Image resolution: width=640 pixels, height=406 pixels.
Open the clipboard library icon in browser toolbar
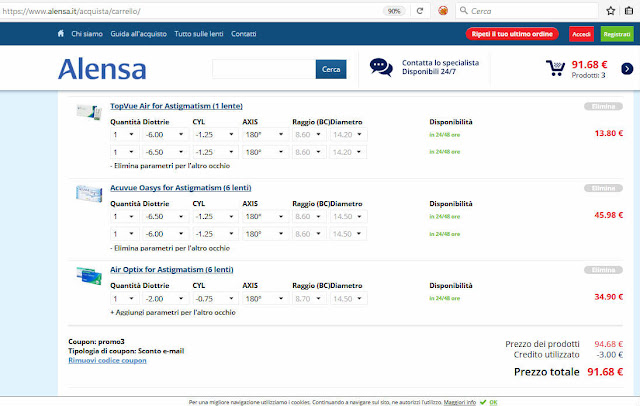(x=629, y=11)
